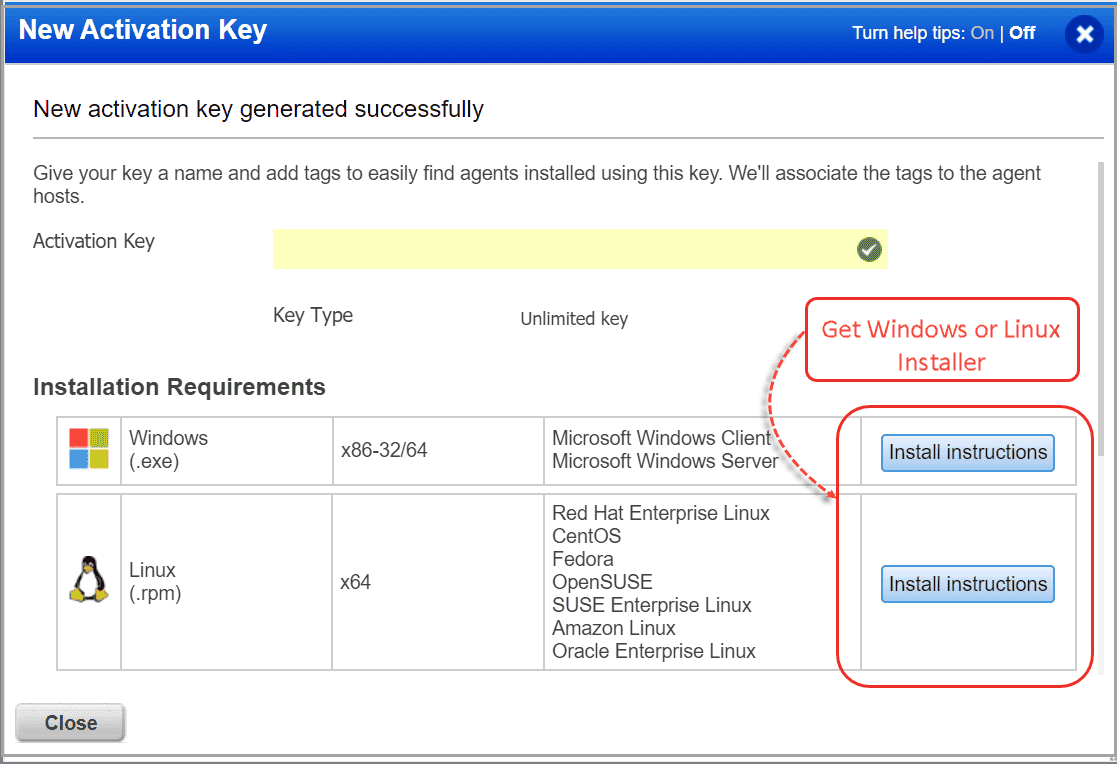Turn help tips On
This screenshot has height=764, width=1117.
981,33
